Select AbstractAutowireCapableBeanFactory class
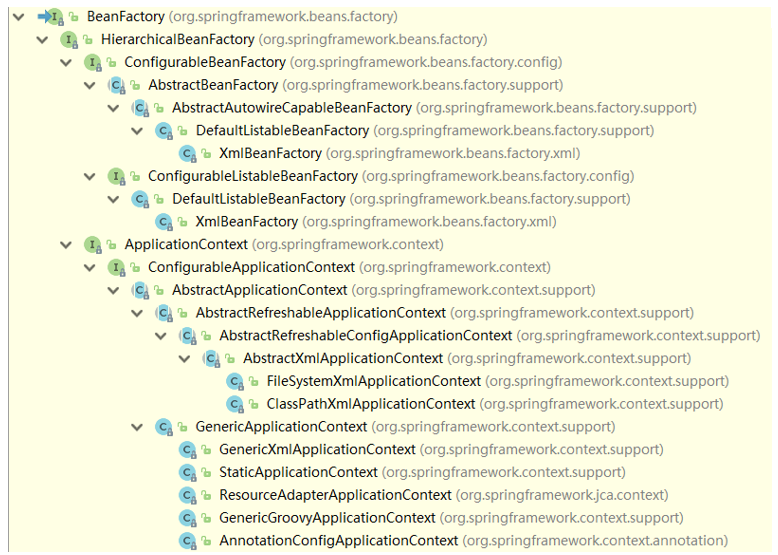Viewport: 778px width, 555px height. click(x=291, y=107)
